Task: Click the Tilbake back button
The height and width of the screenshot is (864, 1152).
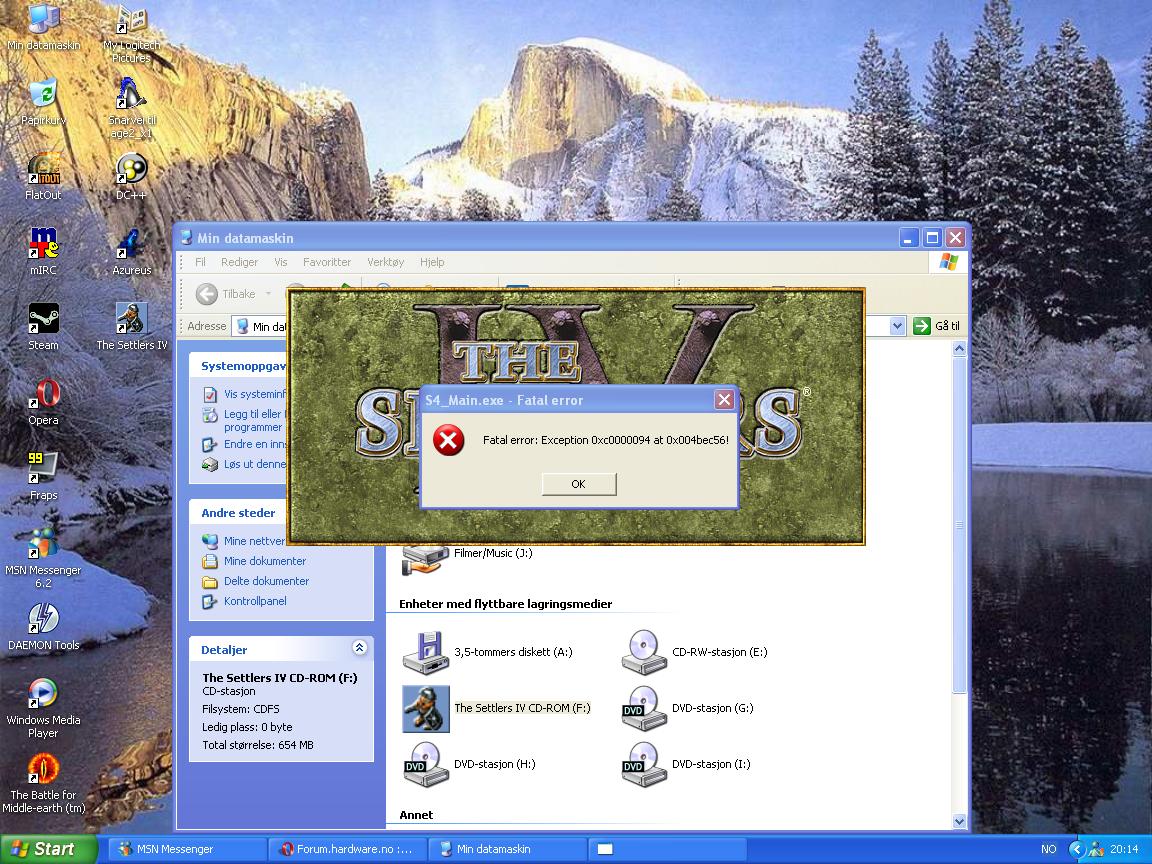Action: coord(226,294)
